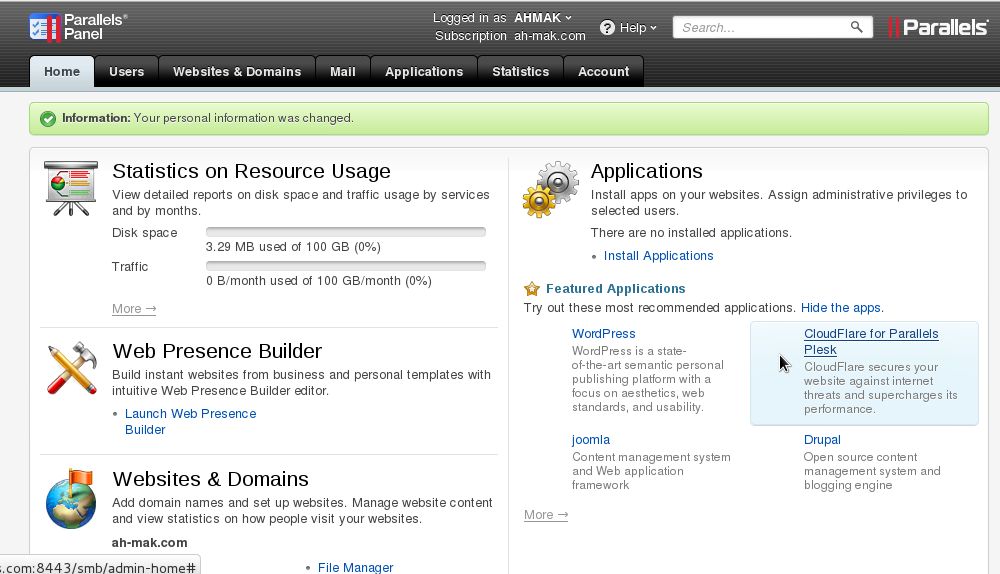Click the Web Presence Builder heading

(x=217, y=351)
